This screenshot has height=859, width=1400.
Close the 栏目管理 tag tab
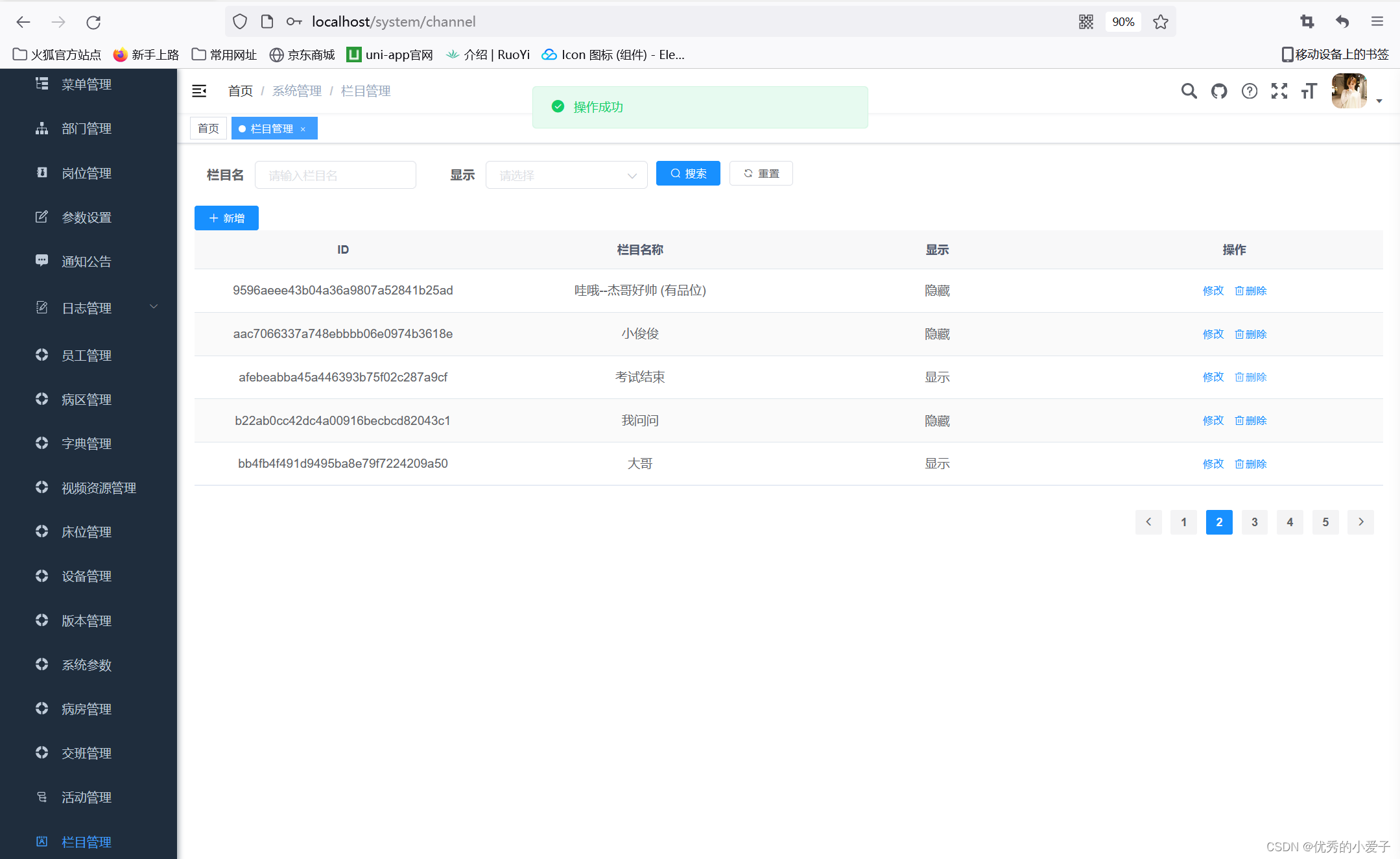tap(303, 129)
